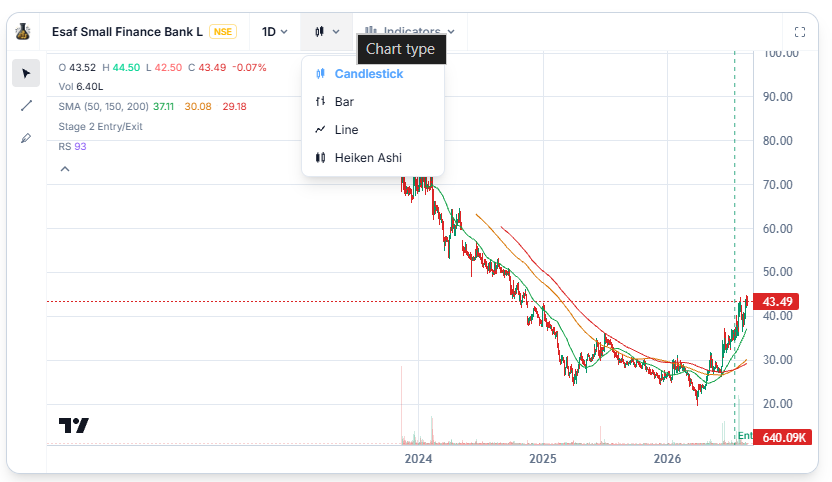Click the NSE exchange badge
This screenshot has height=482, width=832.
pos(223,32)
